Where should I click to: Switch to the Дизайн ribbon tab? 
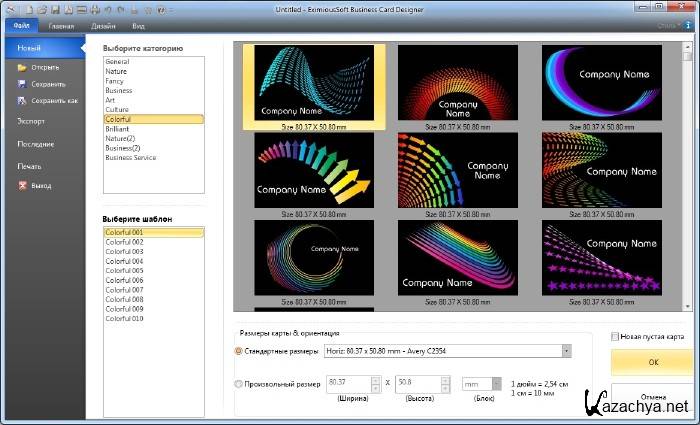(103, 26)
